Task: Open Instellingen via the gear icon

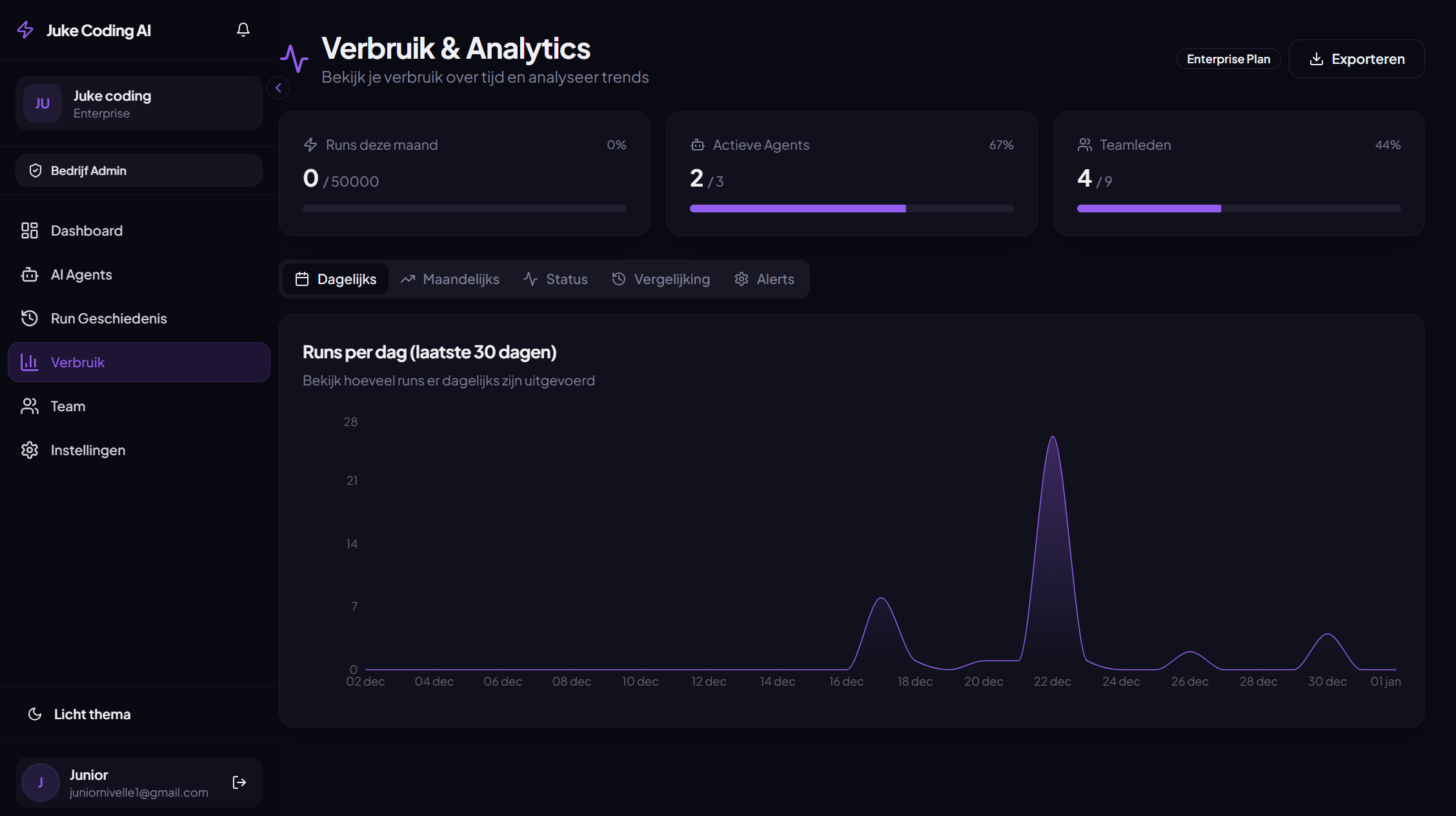Action: point(30,450)
